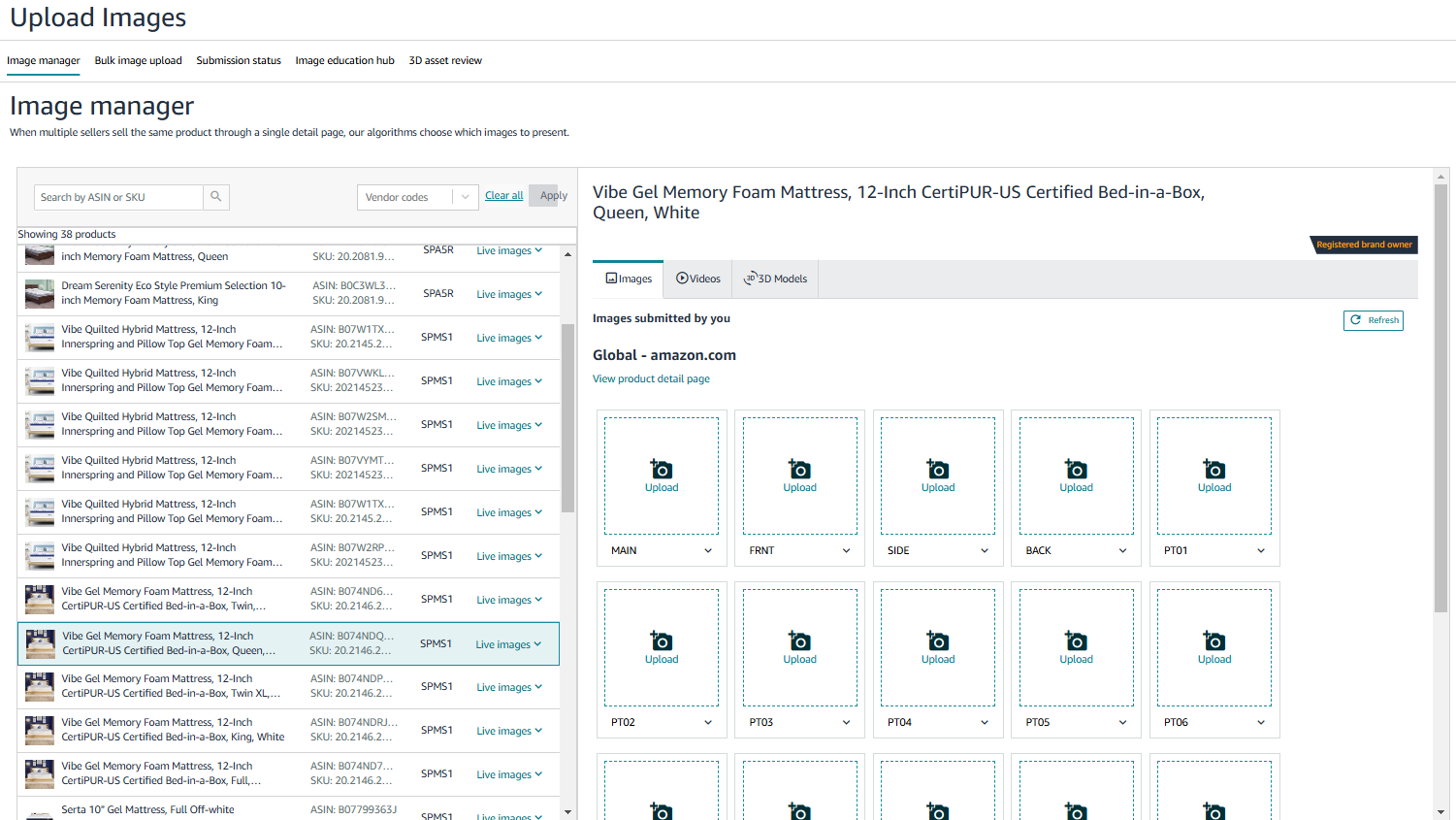1456x820 pixels.
Task: Open Image education hub tab
Action: 344,60
